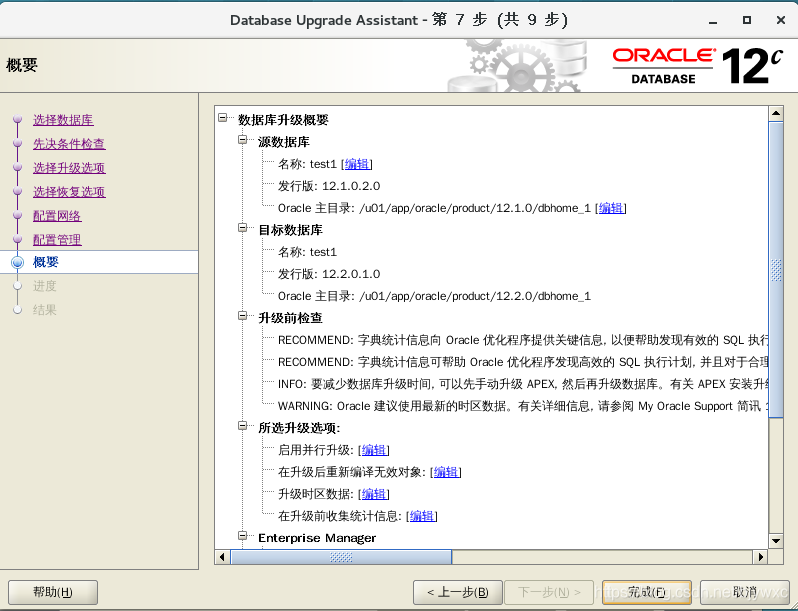Go to the 选择升级选项 step

coord(69,168)
